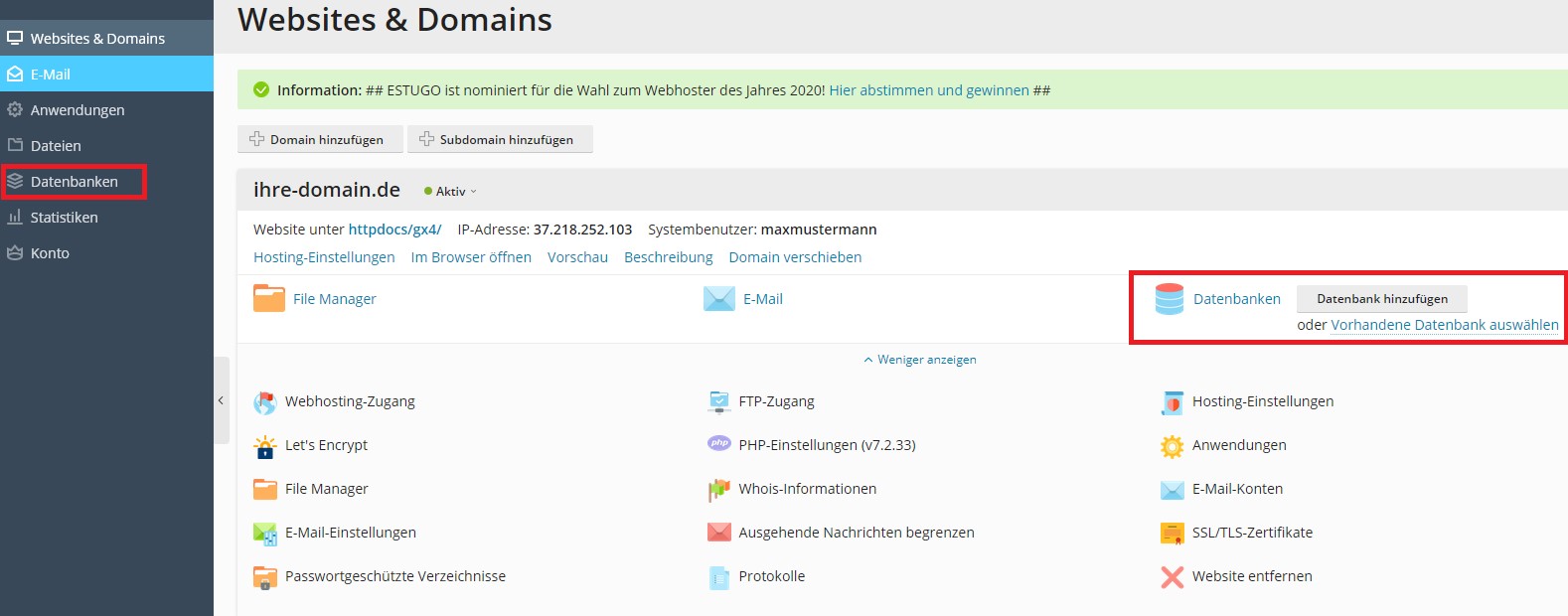Open the Aktiv status dropdown

[x=451, y=192]
